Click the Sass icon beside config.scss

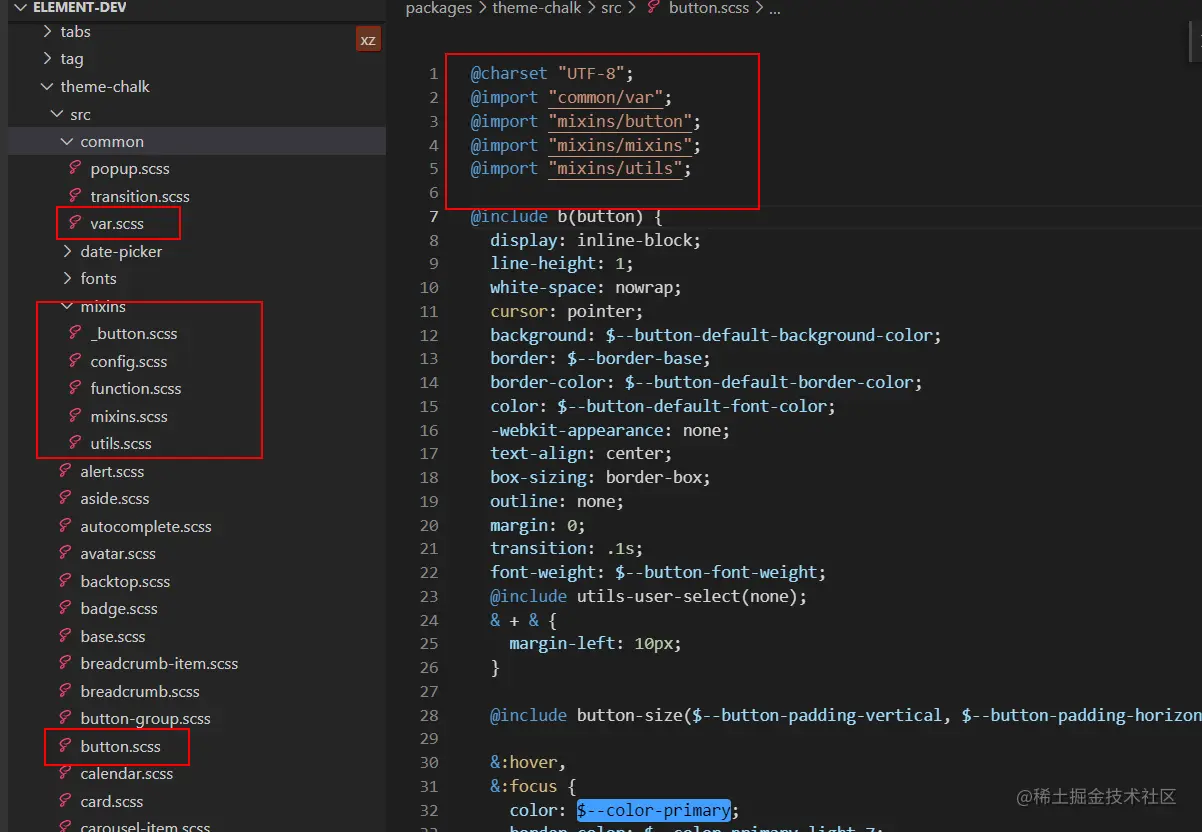(75, 360)
